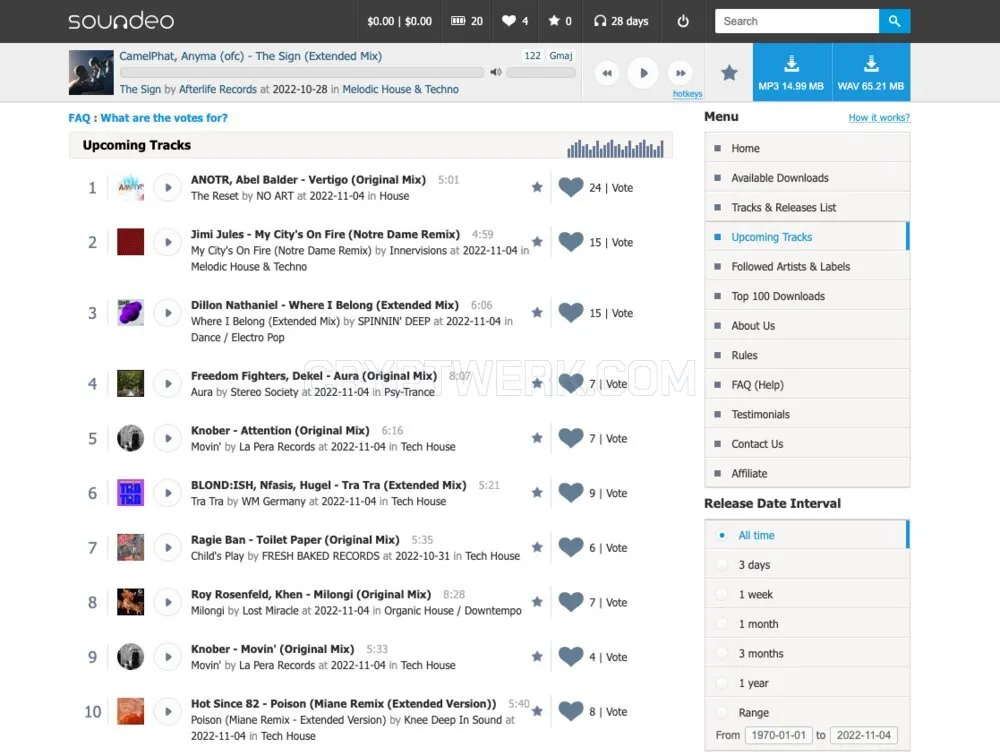Download the WAV 65.21 MB file

(871, 72)
